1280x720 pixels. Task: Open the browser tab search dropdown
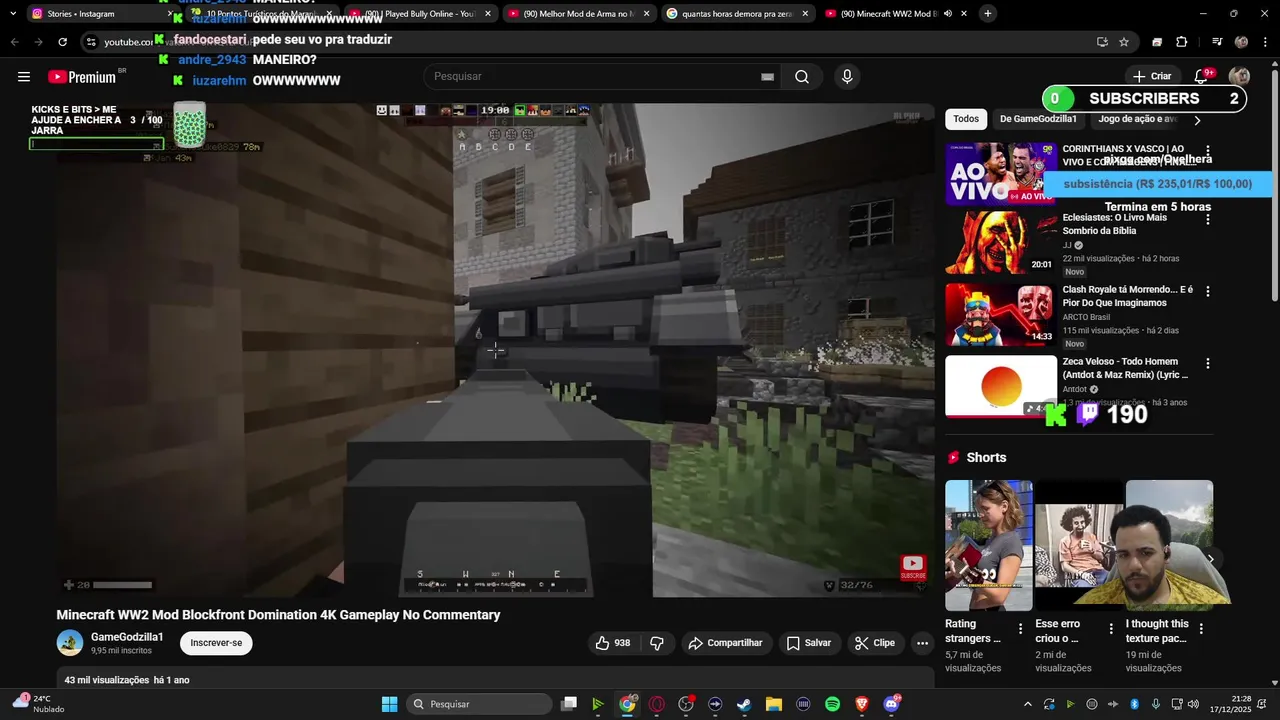click(12, 14)
